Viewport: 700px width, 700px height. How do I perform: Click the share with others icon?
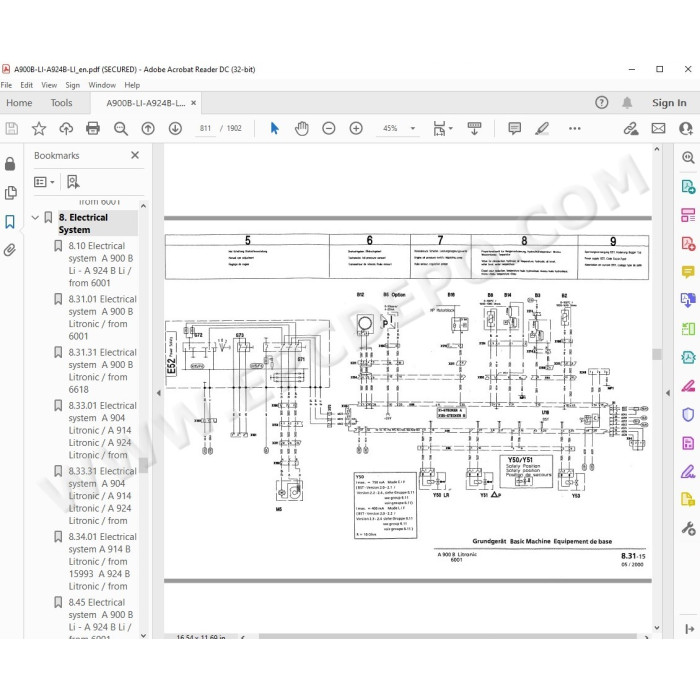686,129
